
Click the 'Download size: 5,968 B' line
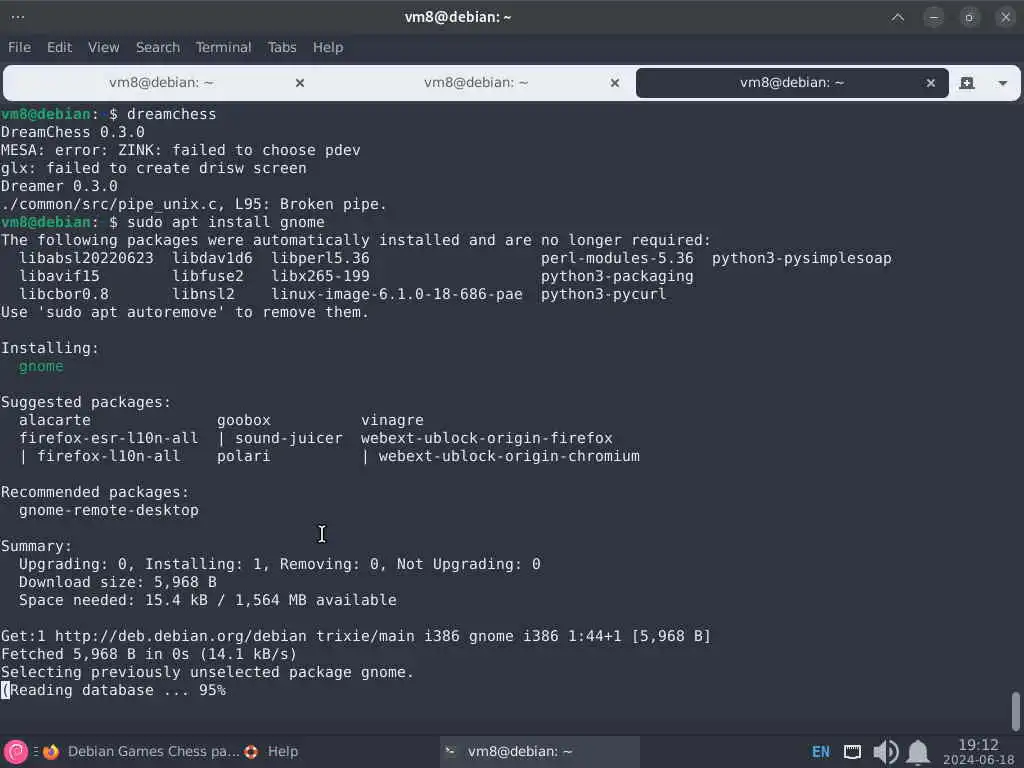tap(118, 582)
